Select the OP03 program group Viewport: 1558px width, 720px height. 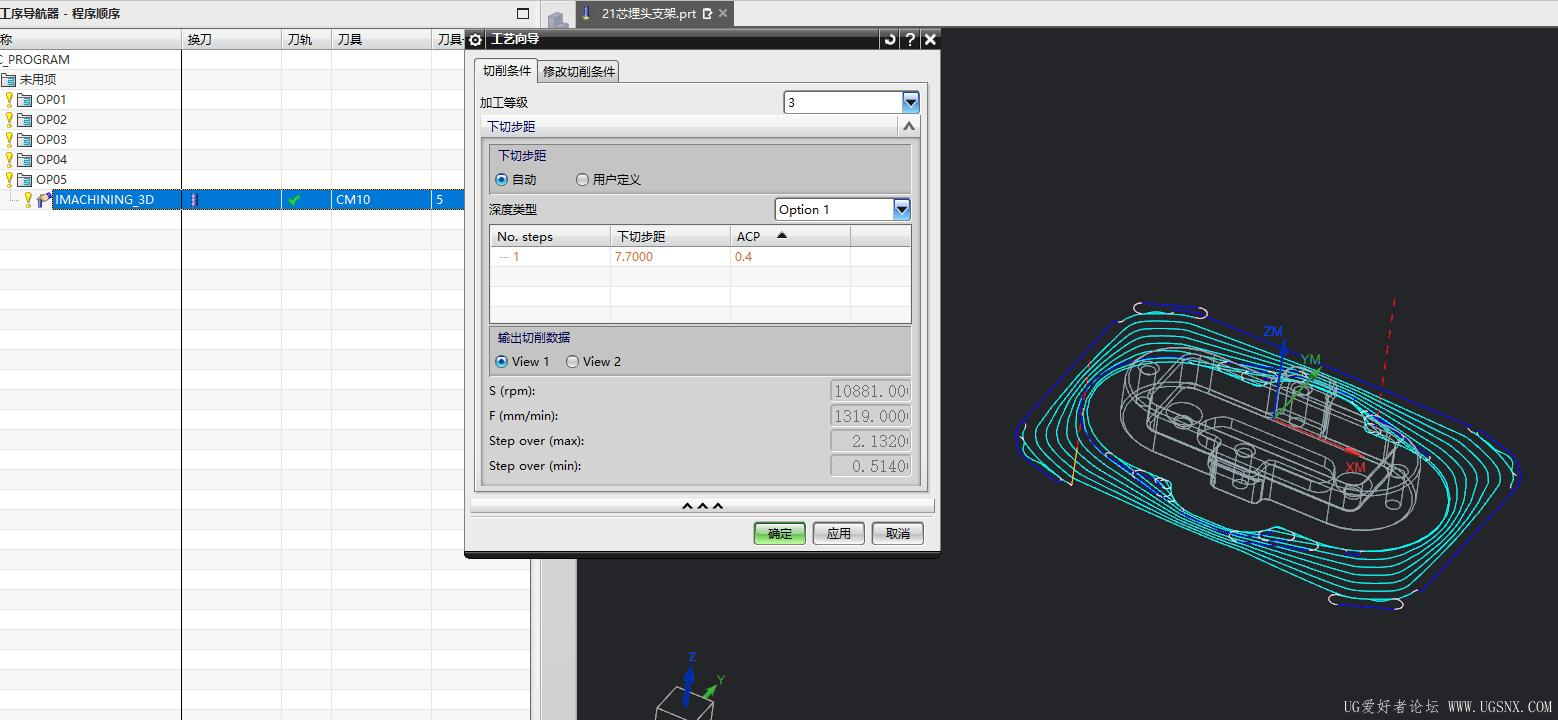pyautogui.click(x=51, y=140)
